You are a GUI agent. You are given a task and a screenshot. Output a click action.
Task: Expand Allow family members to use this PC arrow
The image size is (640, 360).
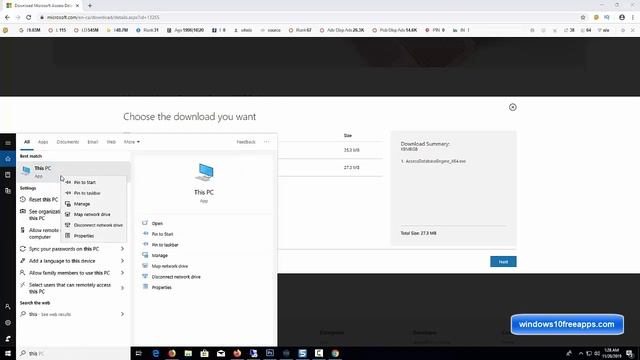122,273
